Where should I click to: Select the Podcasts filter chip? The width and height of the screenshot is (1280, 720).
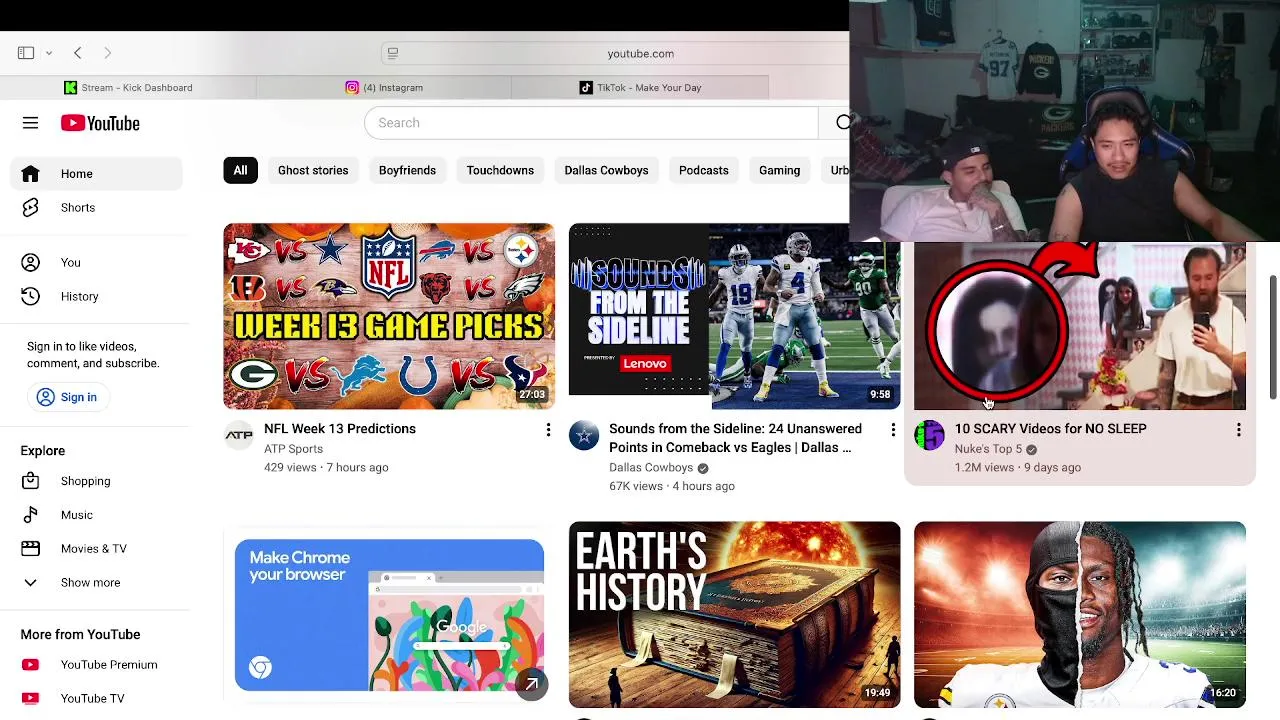click(x=703, y=170)
